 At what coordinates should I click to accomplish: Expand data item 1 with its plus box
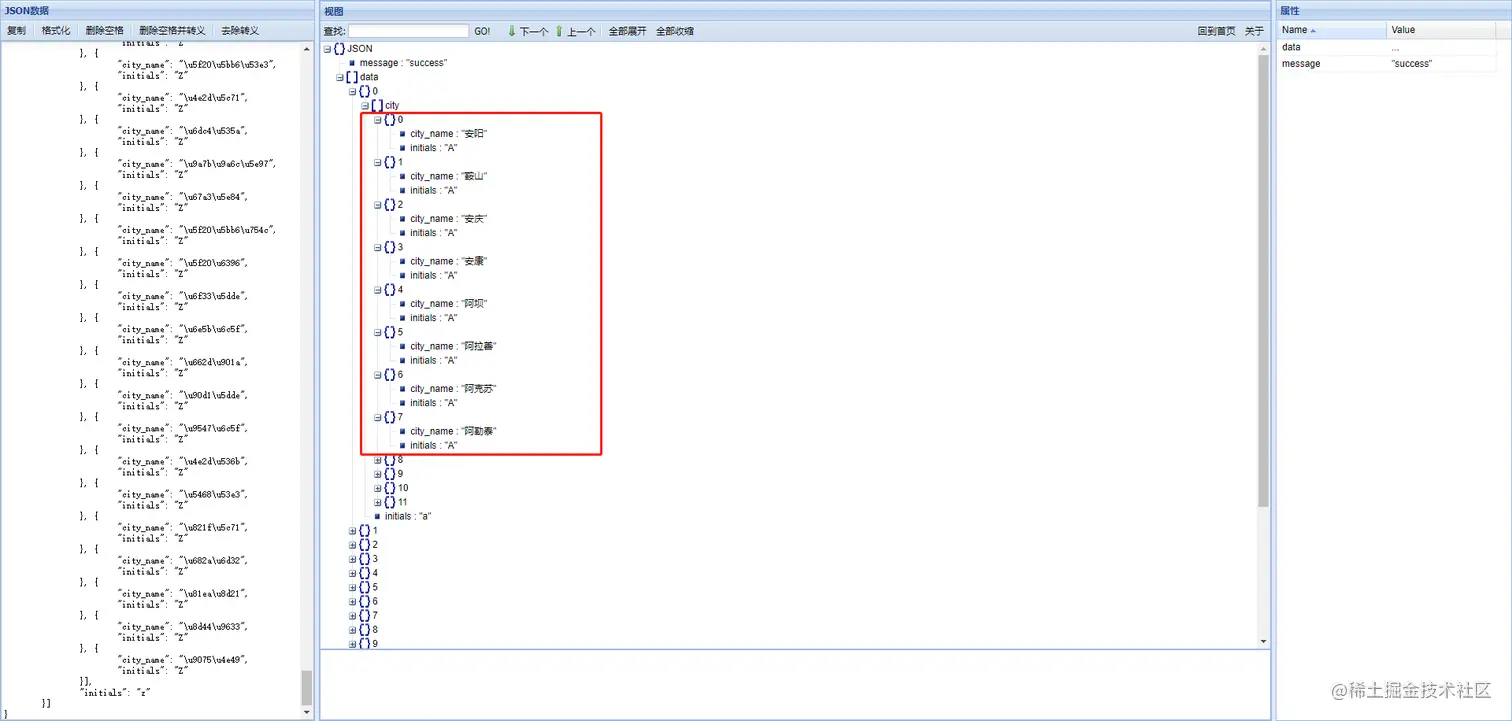point(353,531)
